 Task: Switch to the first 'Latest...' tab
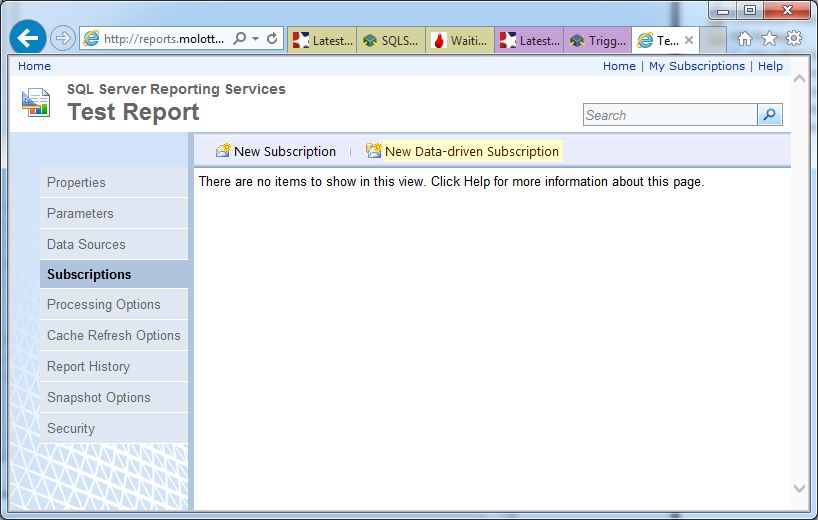[322, 40]
